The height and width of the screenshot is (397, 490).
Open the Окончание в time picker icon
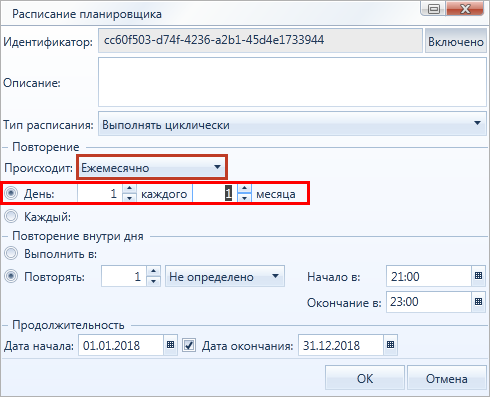coord(478,302)
